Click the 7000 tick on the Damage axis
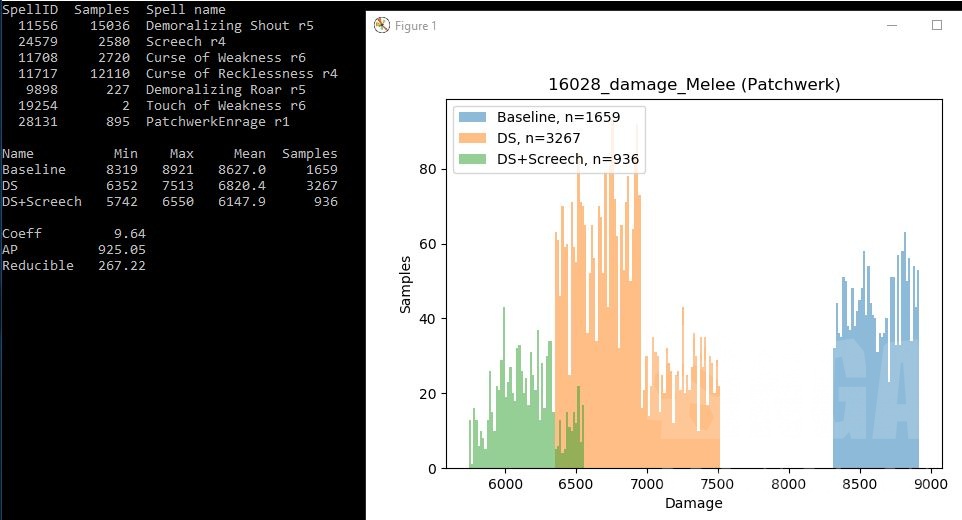 coord(646,484)
